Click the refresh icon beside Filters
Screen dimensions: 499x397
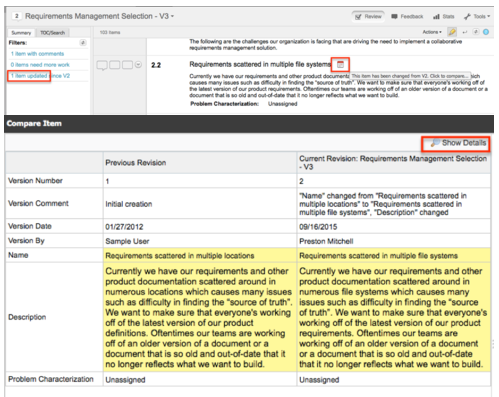coord(83,43)
